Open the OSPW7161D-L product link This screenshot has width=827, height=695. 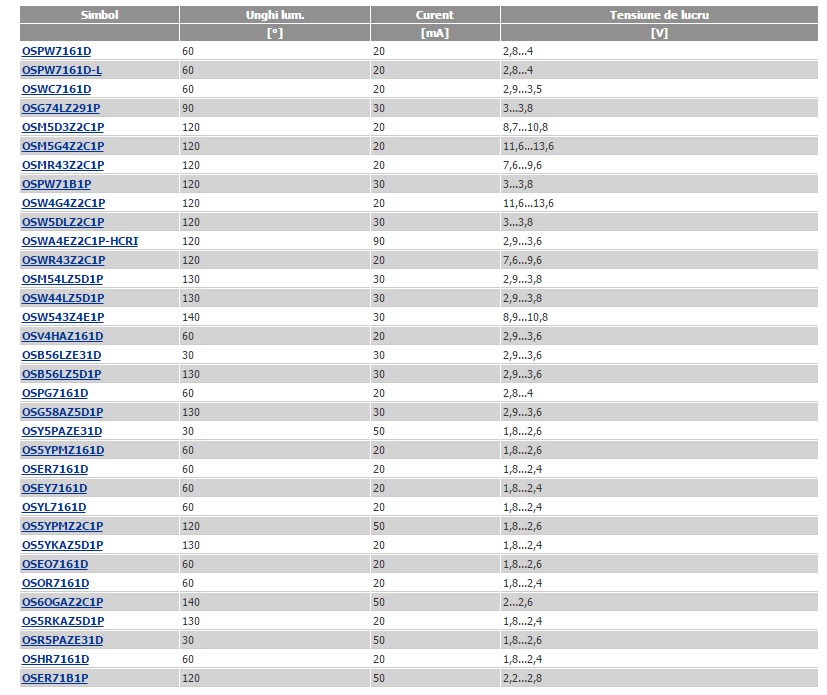pyautogui.click(x=62, y=70)
